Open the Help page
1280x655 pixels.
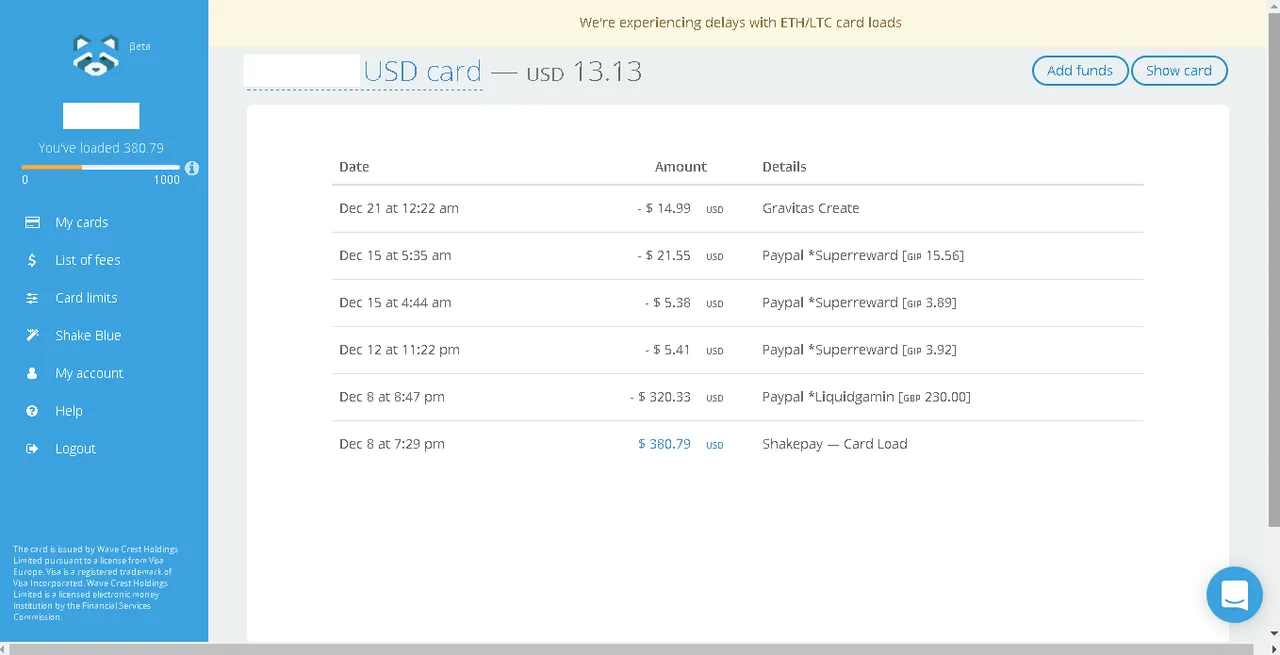pyautogui.click(x=69, y=411)
